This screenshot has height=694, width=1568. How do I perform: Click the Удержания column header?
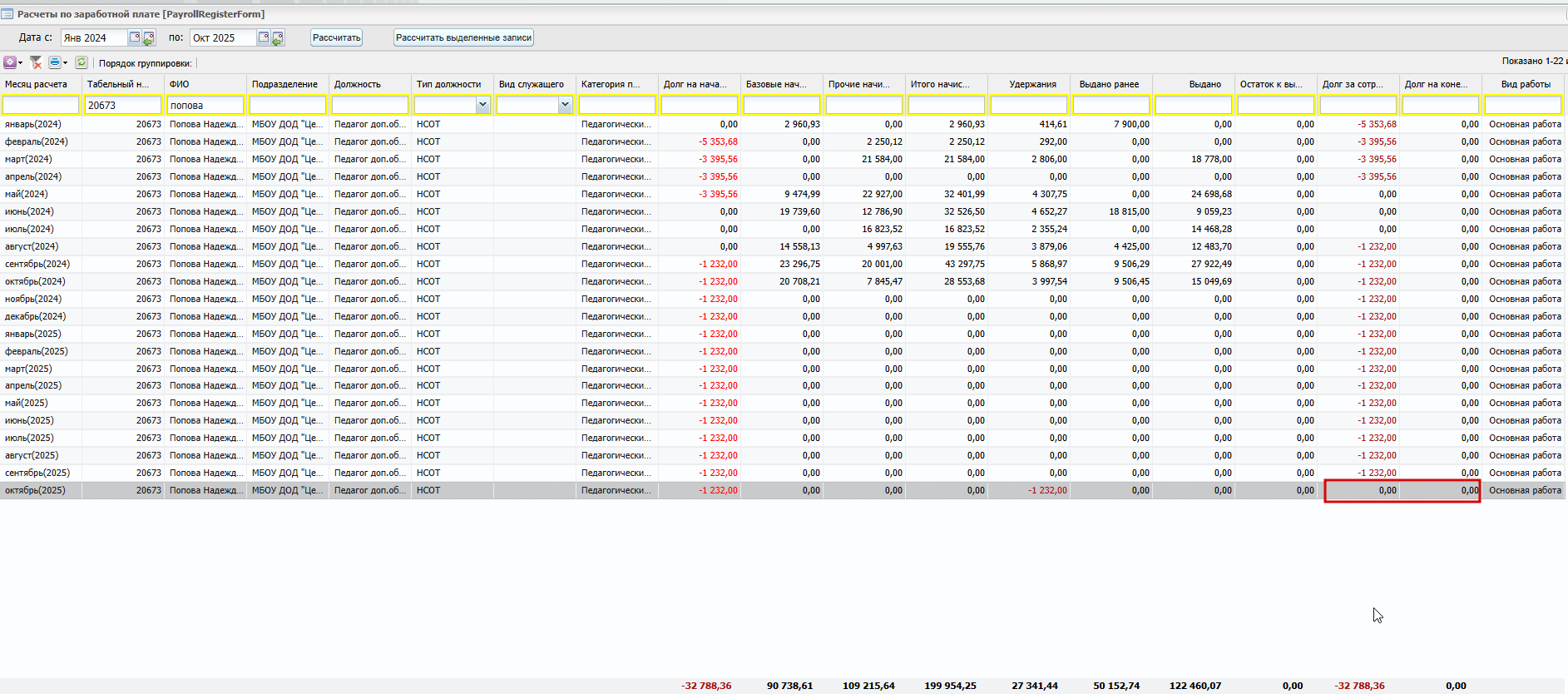[1032, 84]
